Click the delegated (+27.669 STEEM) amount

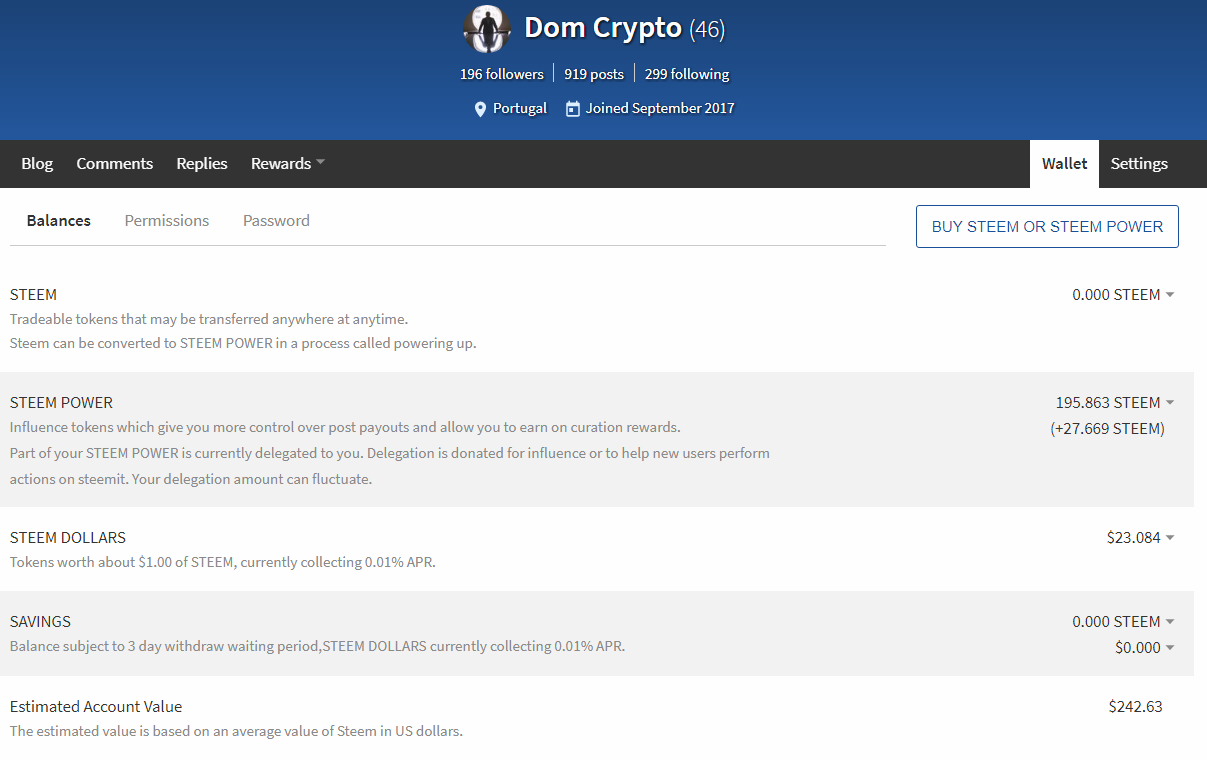tap(1107, 429)
